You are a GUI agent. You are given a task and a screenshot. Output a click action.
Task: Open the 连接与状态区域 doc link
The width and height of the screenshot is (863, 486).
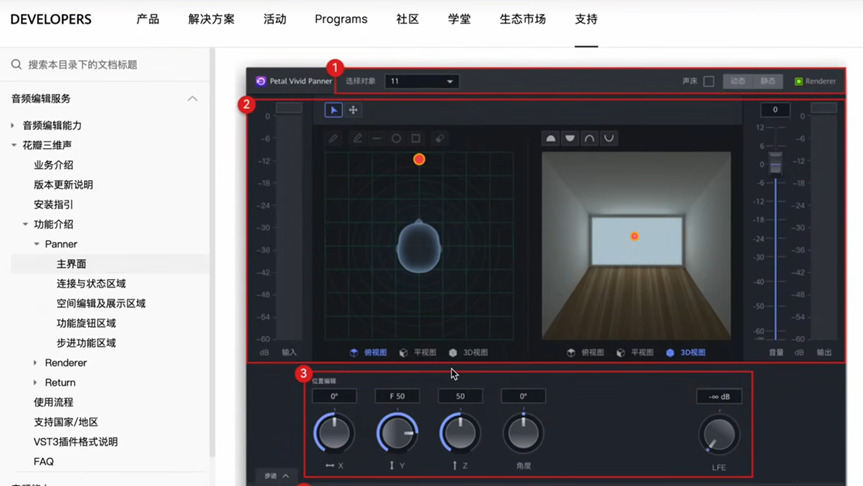(91, 284)
